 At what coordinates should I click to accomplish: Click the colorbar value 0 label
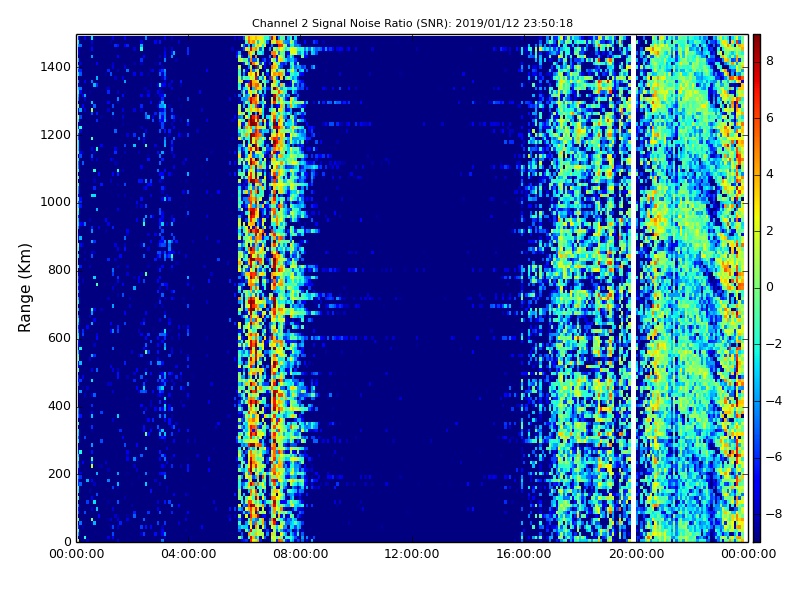pyautogui.click(x=770, y=287)
